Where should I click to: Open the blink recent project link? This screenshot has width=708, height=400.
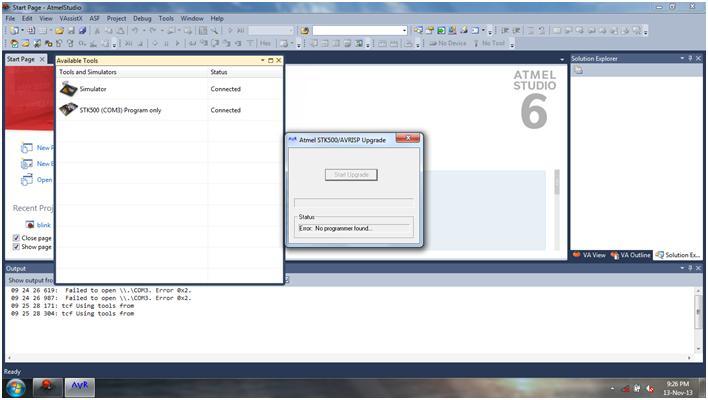coord(44,225)
